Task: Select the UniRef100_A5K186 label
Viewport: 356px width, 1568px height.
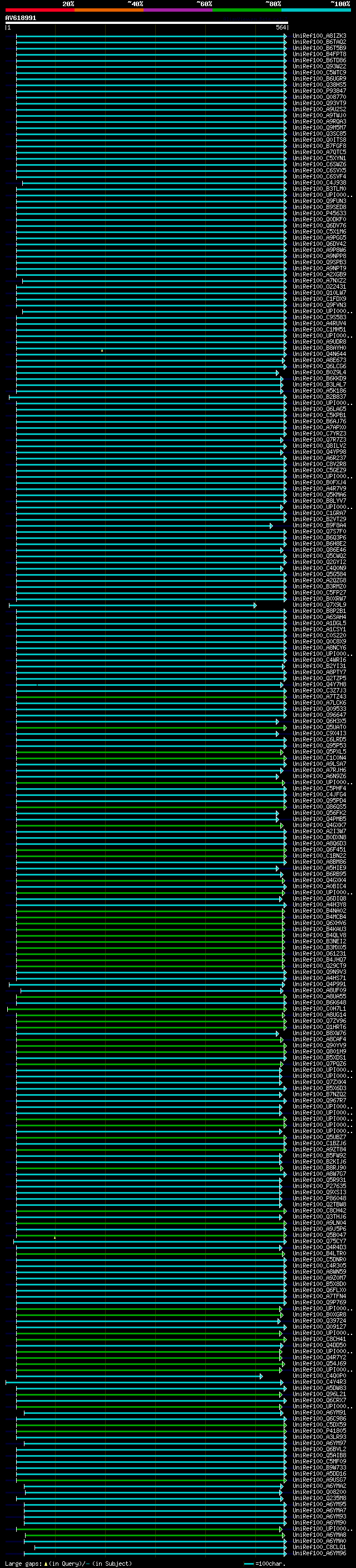Action: 319,391
